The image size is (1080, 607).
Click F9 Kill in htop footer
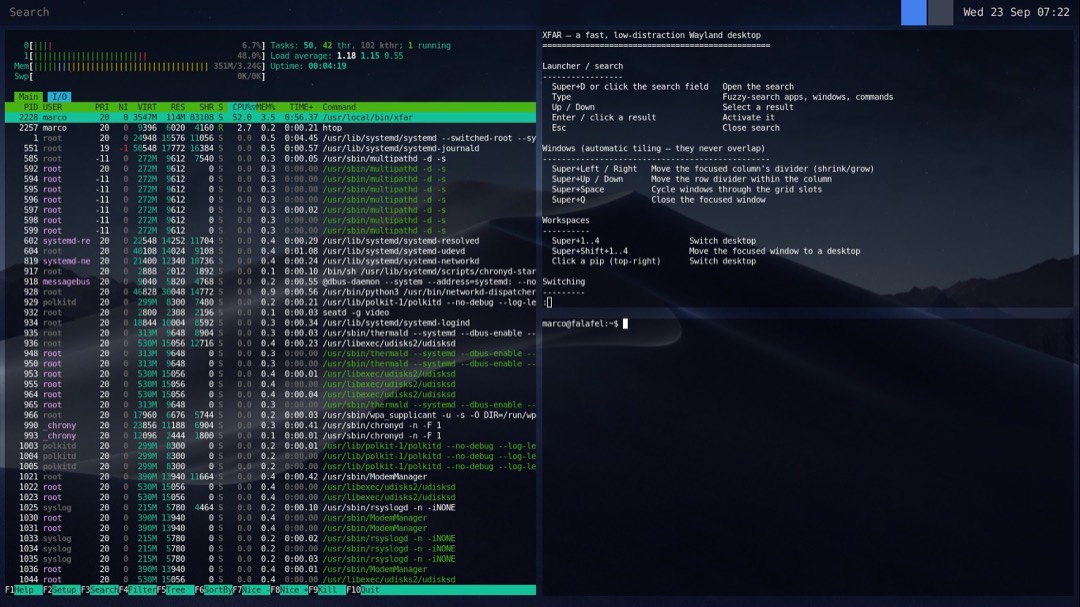pyautogui.click(x=326, y=590)
